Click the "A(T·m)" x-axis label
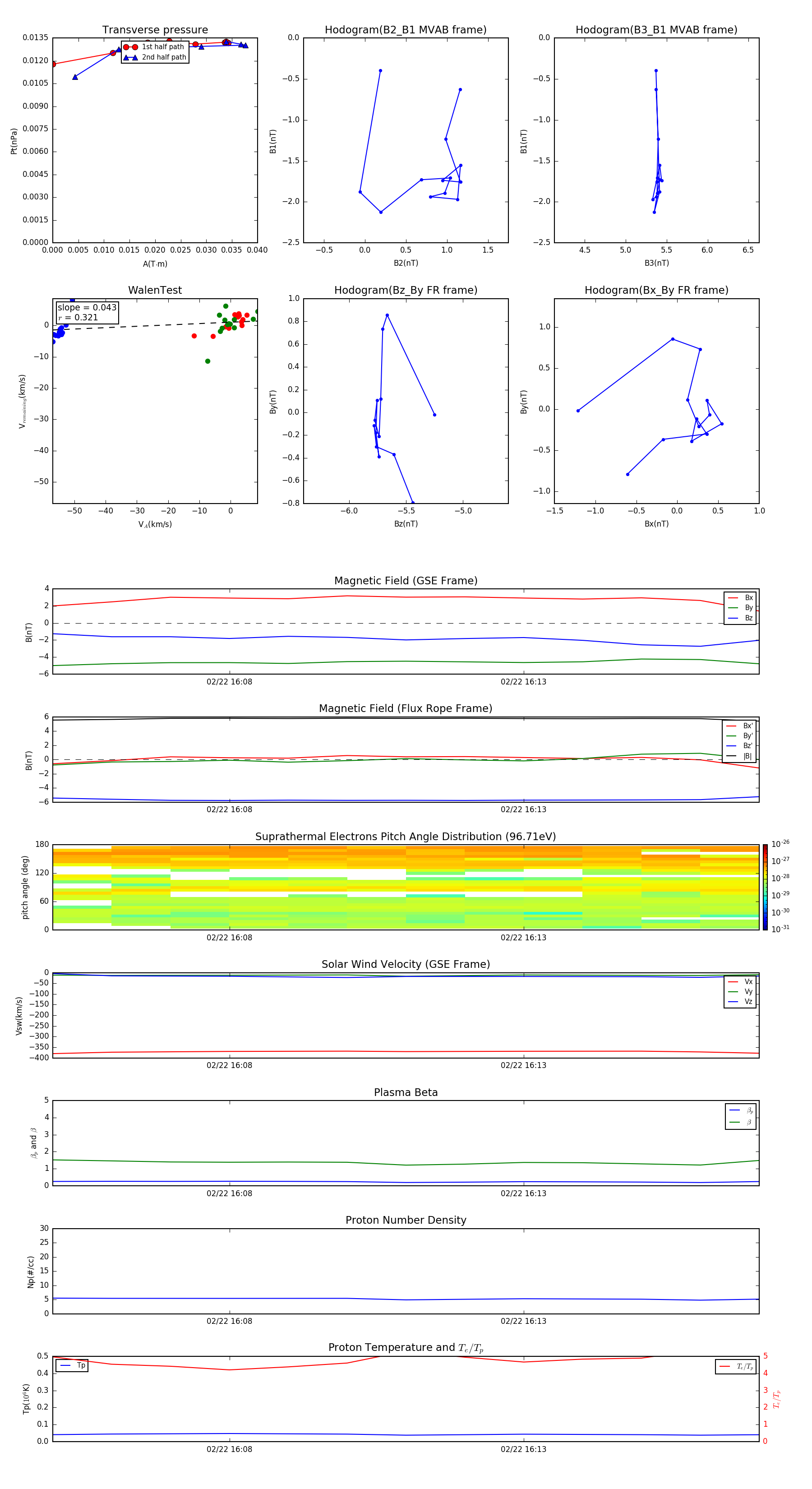Viewport: 812px width, 1489px height. 155,264
